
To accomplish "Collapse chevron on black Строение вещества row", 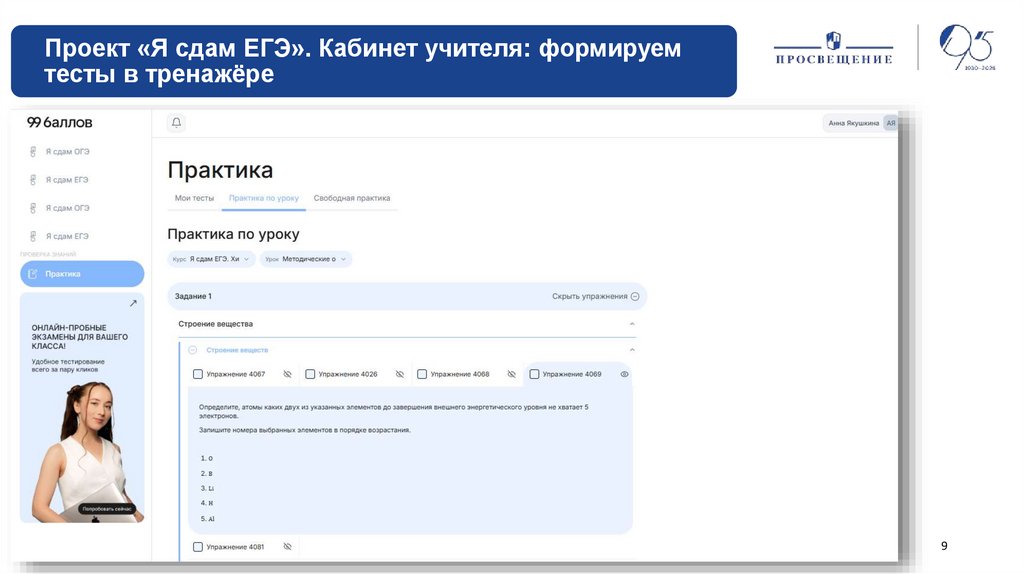I will 632,324.
